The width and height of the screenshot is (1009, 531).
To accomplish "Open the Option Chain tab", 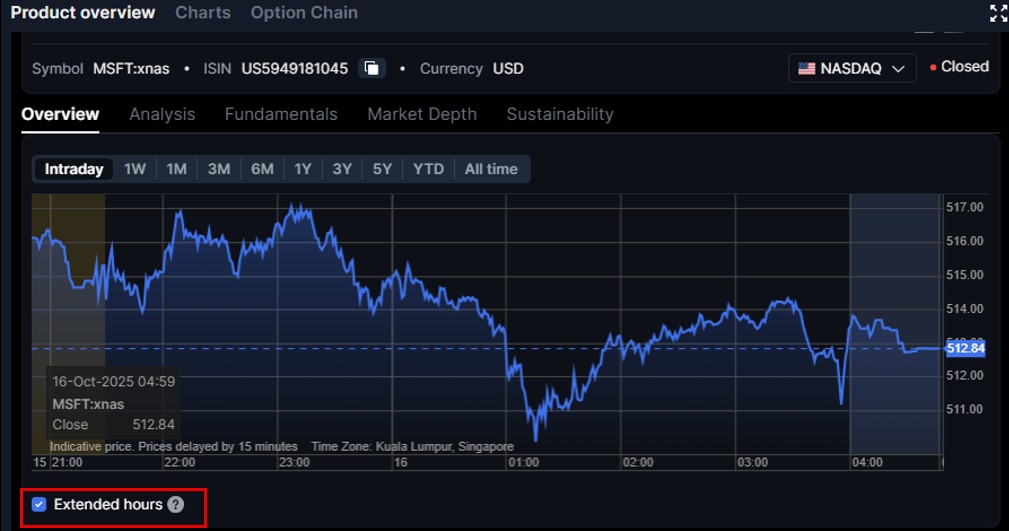I will coord(304,13).
